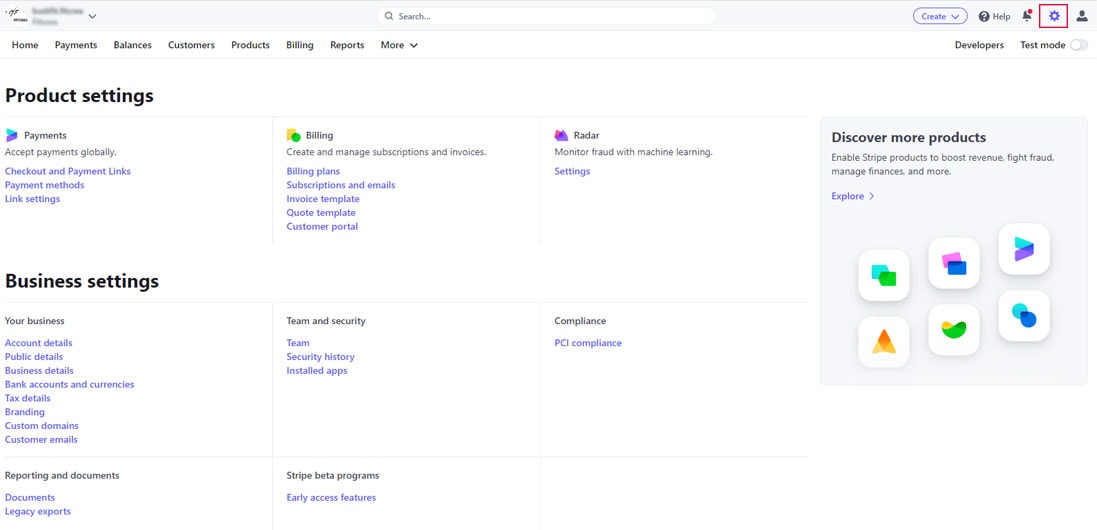Toggle the Test mode switch
This screenshot has width=1097, height=530.
1079,45
